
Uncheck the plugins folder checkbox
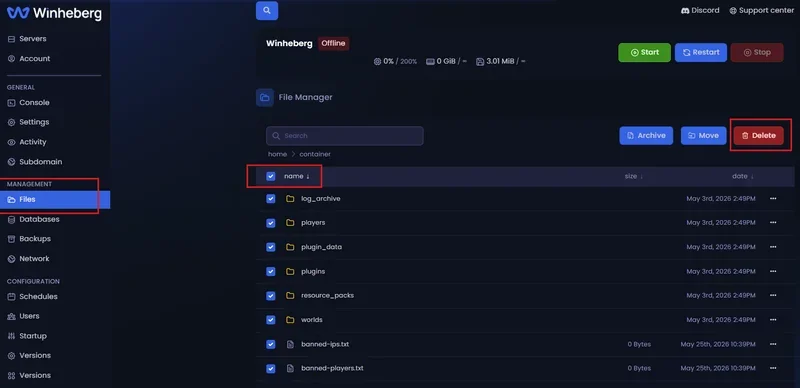(x=271, y=272)
